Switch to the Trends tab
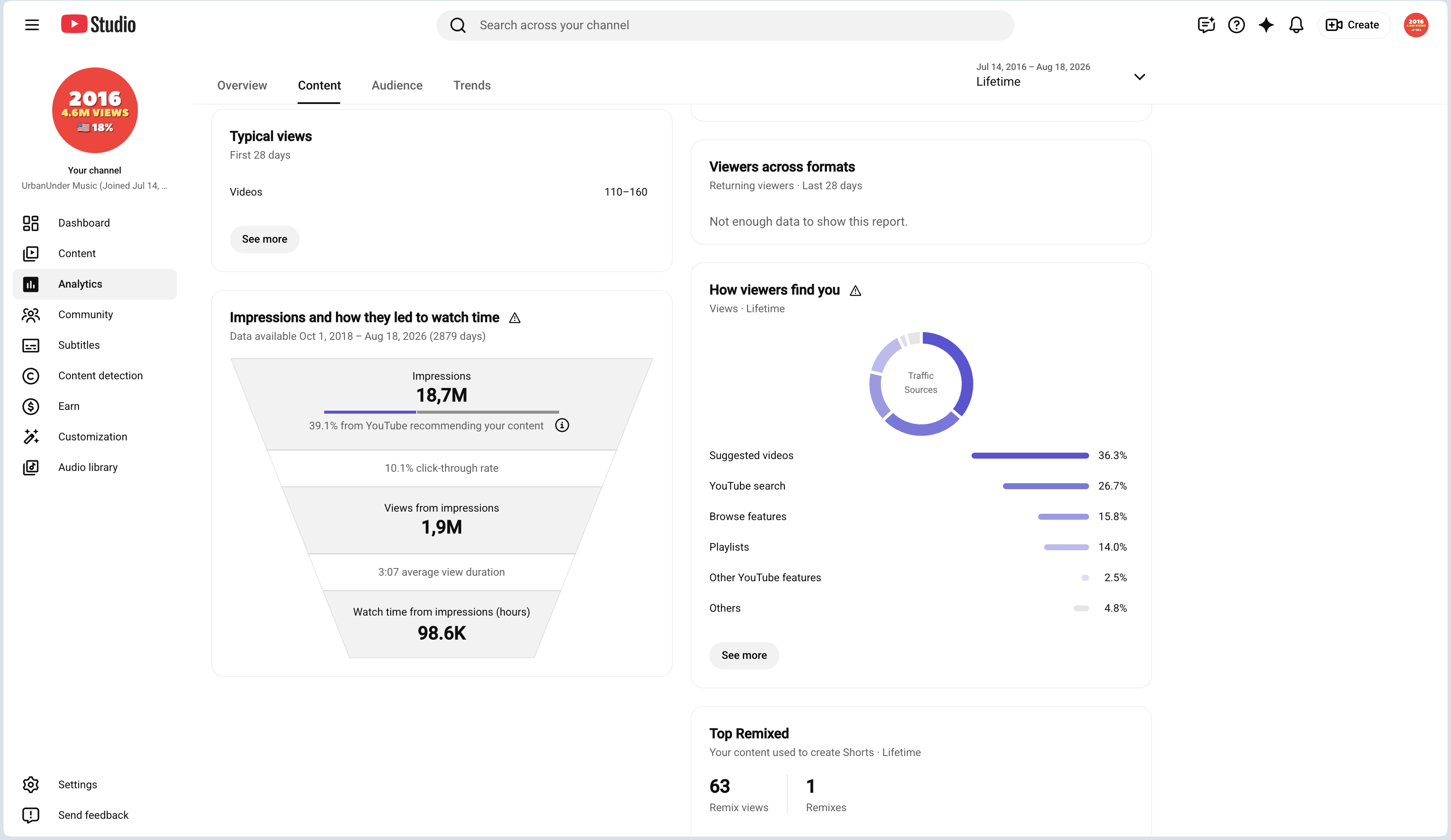1451x840 pixels. pyautogui.click(x=472, y=85)
